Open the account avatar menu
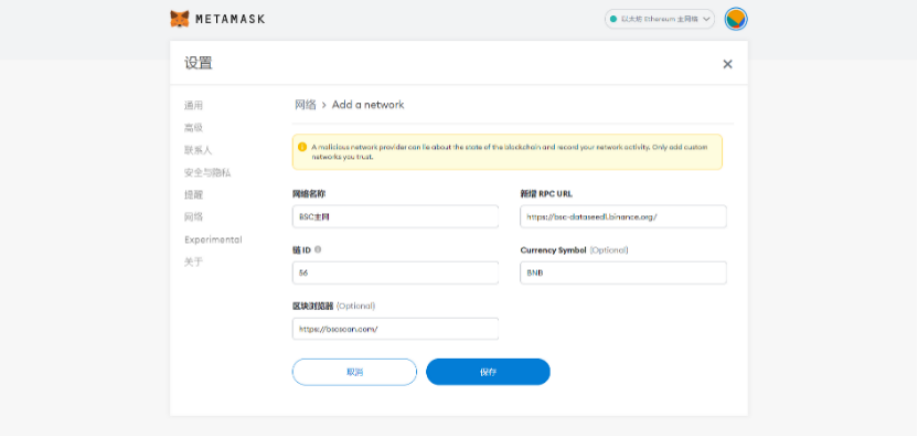918x438 pixels. [735, 19]
